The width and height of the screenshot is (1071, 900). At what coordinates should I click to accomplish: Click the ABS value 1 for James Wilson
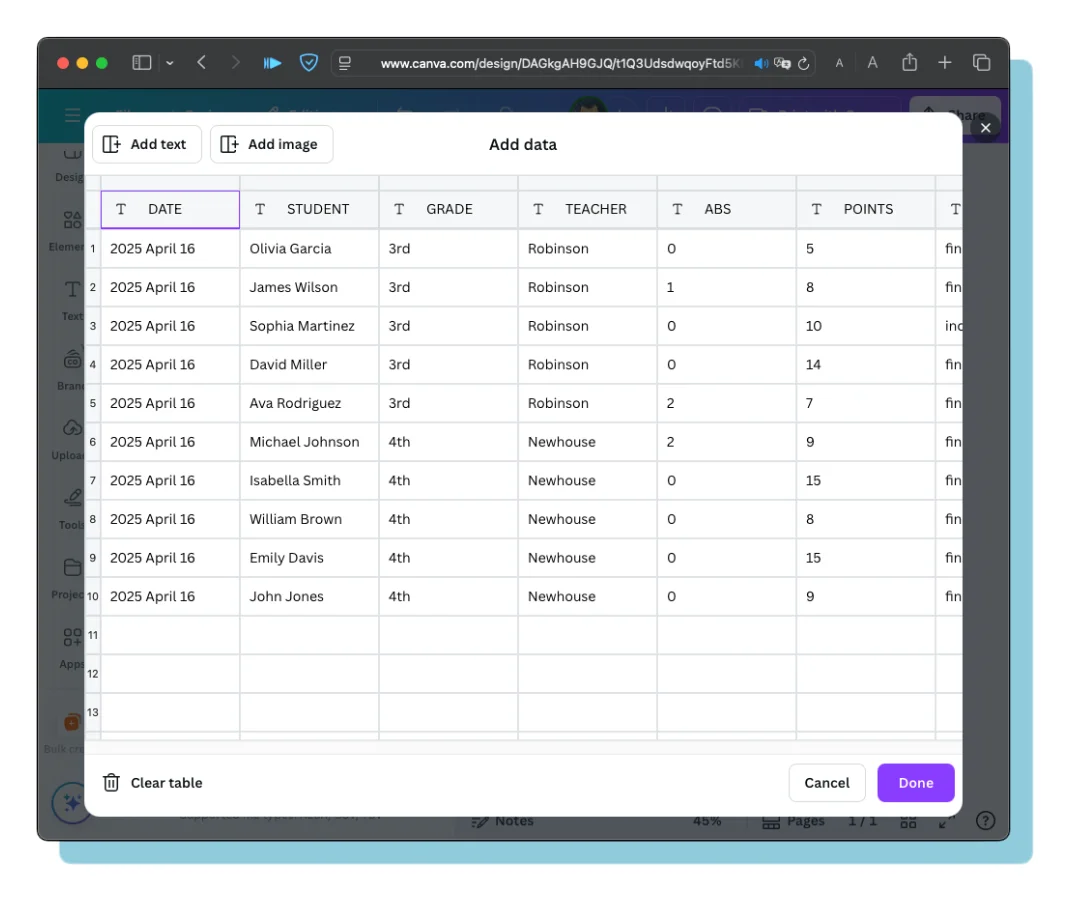(727, 287)
